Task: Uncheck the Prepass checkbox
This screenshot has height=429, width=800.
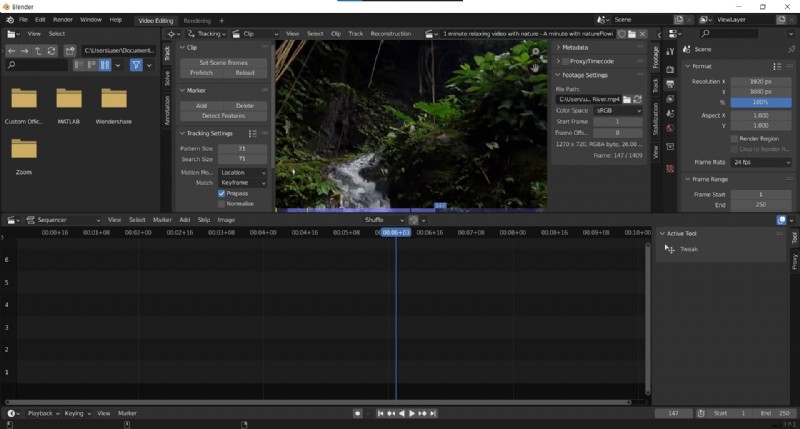Action: click(x=221, y=193)
